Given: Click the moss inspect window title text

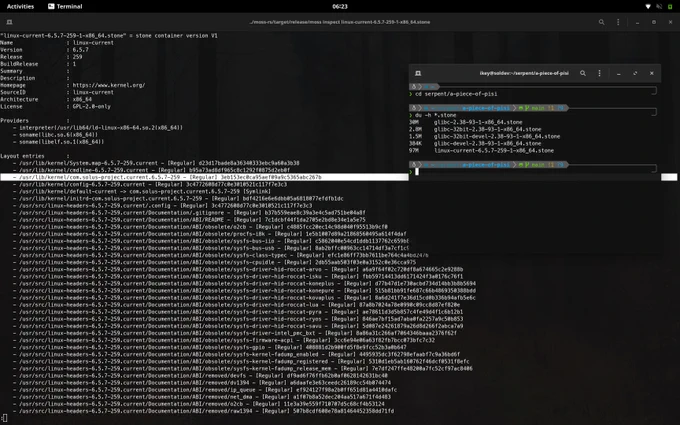Looking at the screenshot, I should tap(340, 22).
